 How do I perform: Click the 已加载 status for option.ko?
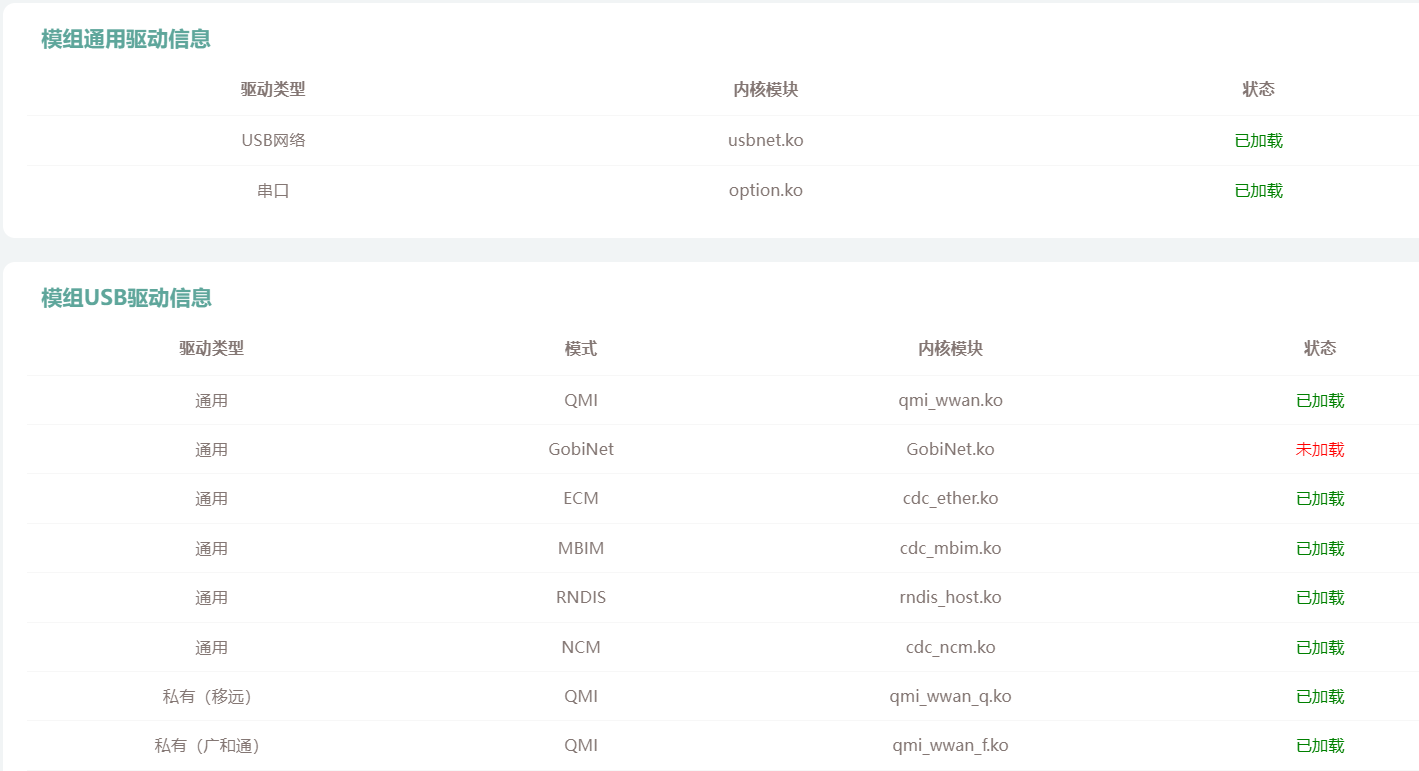tap(1258, 190)
